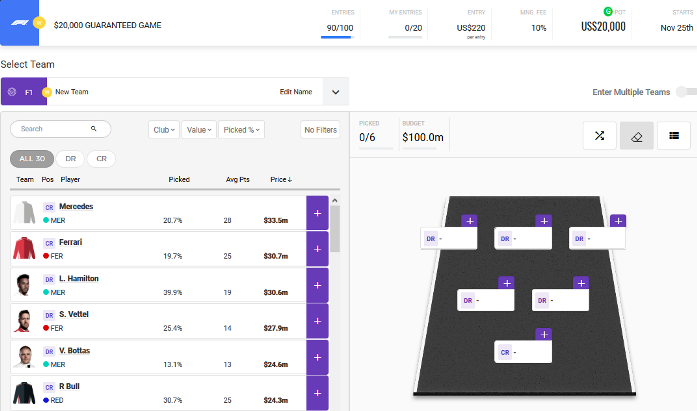This screenshot has width=697, height=411.
Task: Click the eraser clear team icon
Action: point(637,136)
